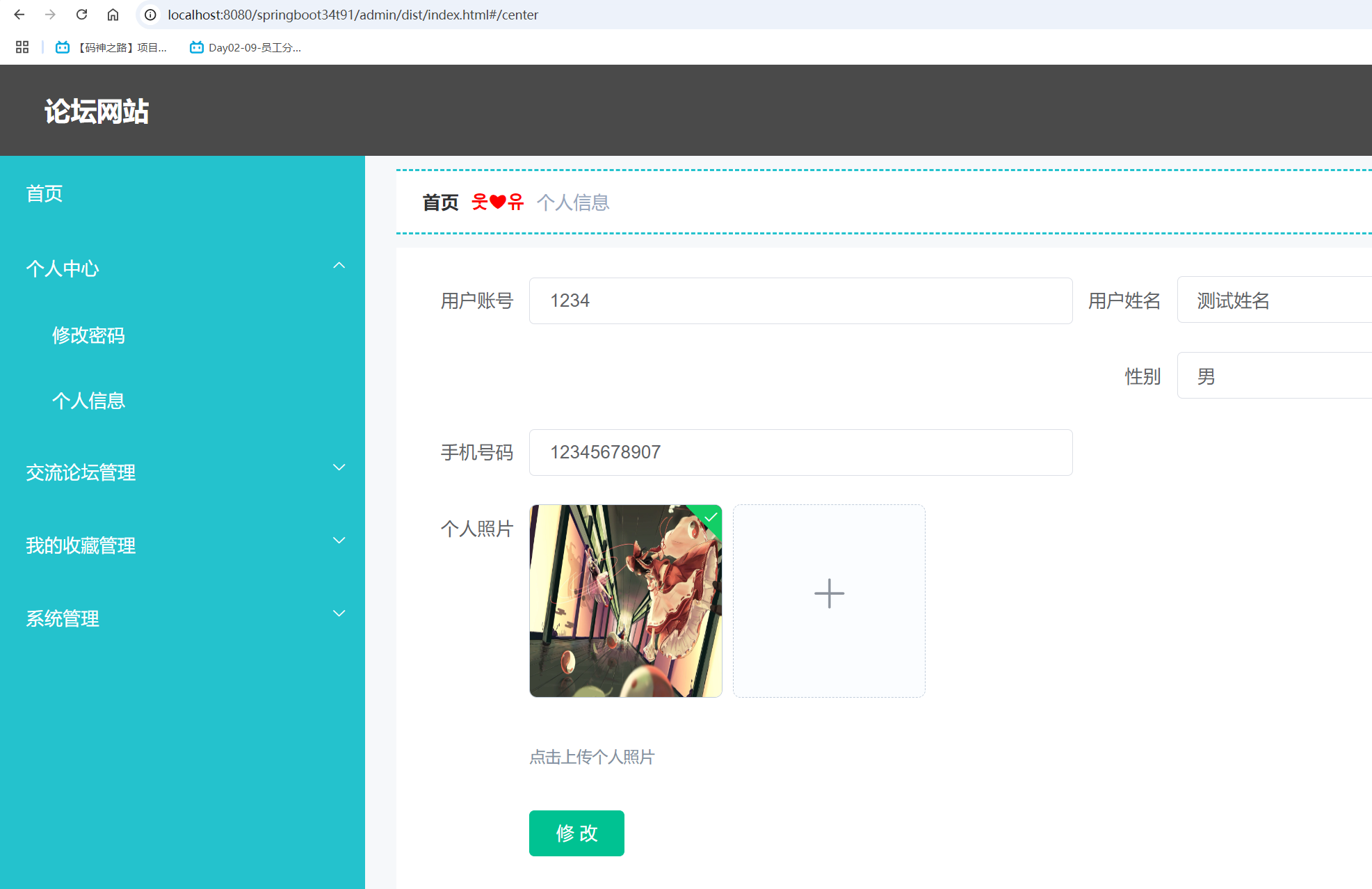The image size is (1372, 889).
Task: Select 我的收藏管理 in the sidebar
Action: tap(80, 545)
